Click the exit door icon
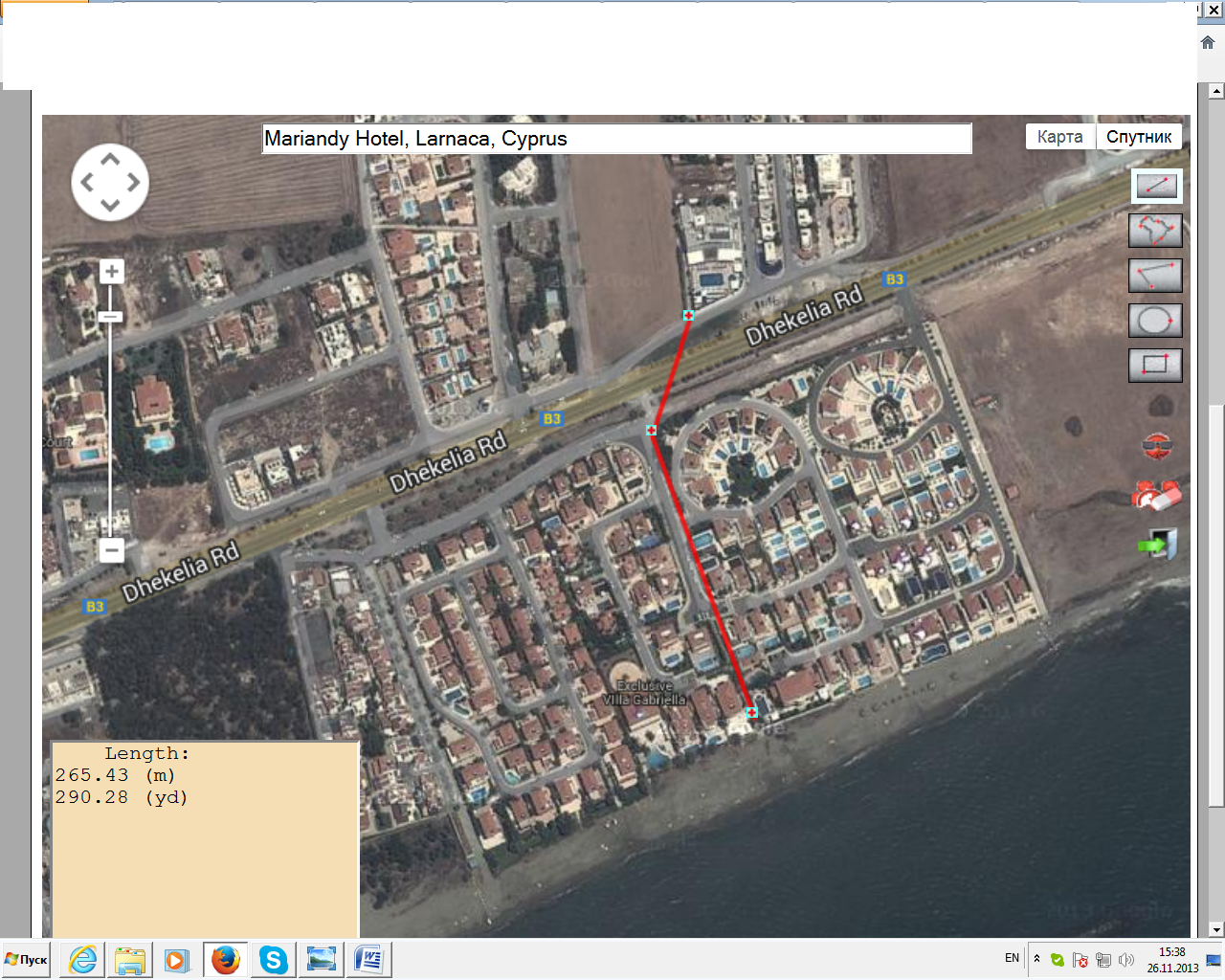The image size is (1225, 980). [x=1157, y=545]
